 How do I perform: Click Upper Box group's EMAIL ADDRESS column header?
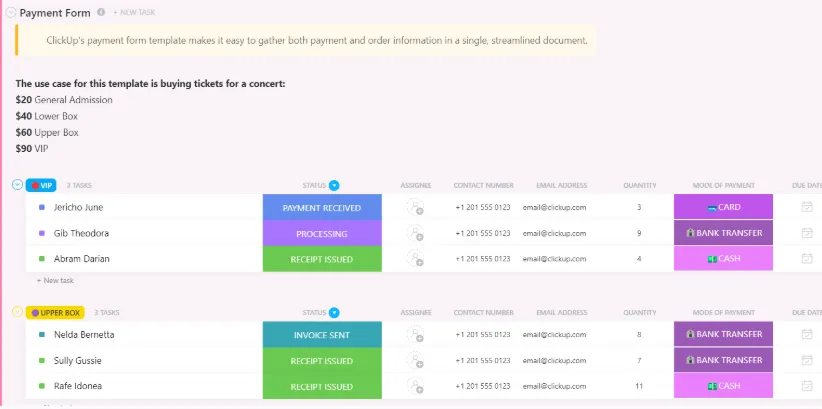561,313
